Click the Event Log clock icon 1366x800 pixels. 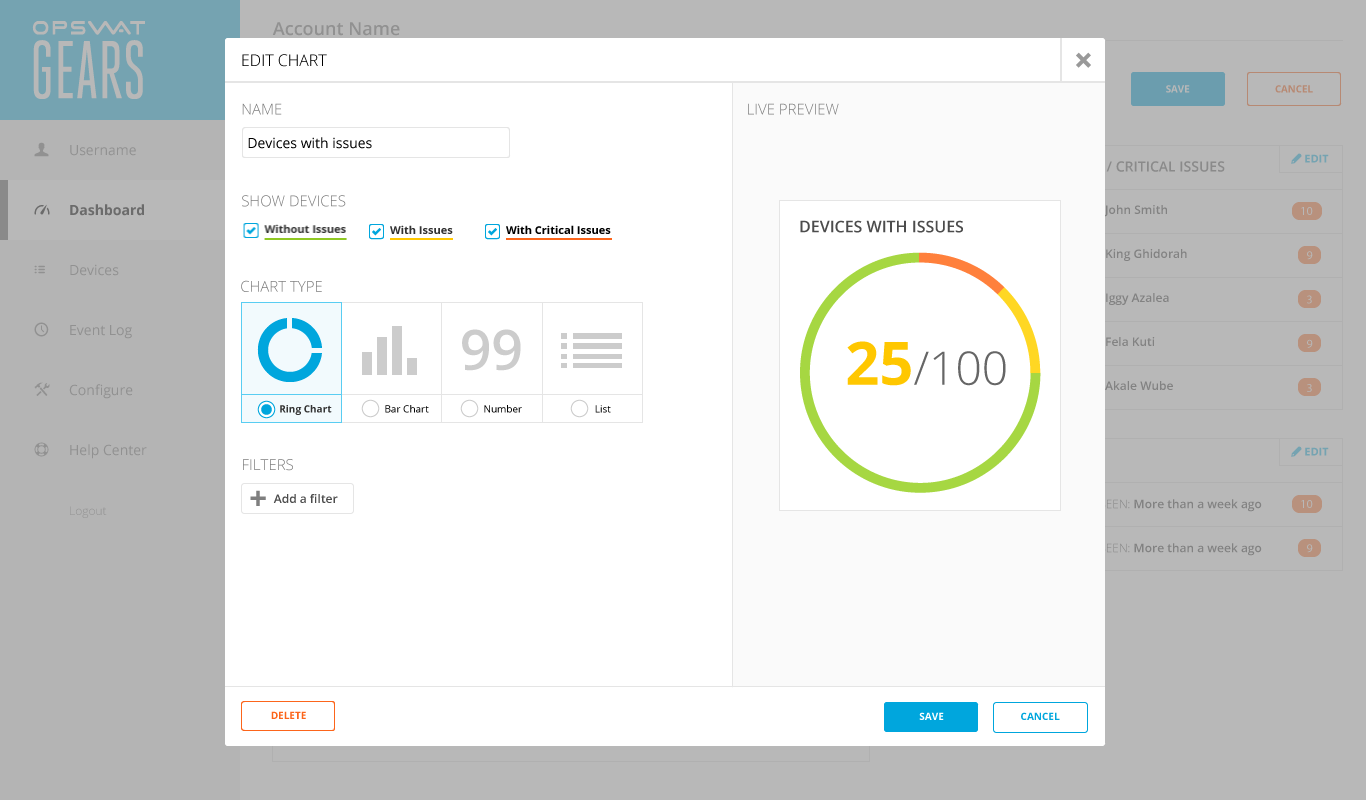(41, 330)
